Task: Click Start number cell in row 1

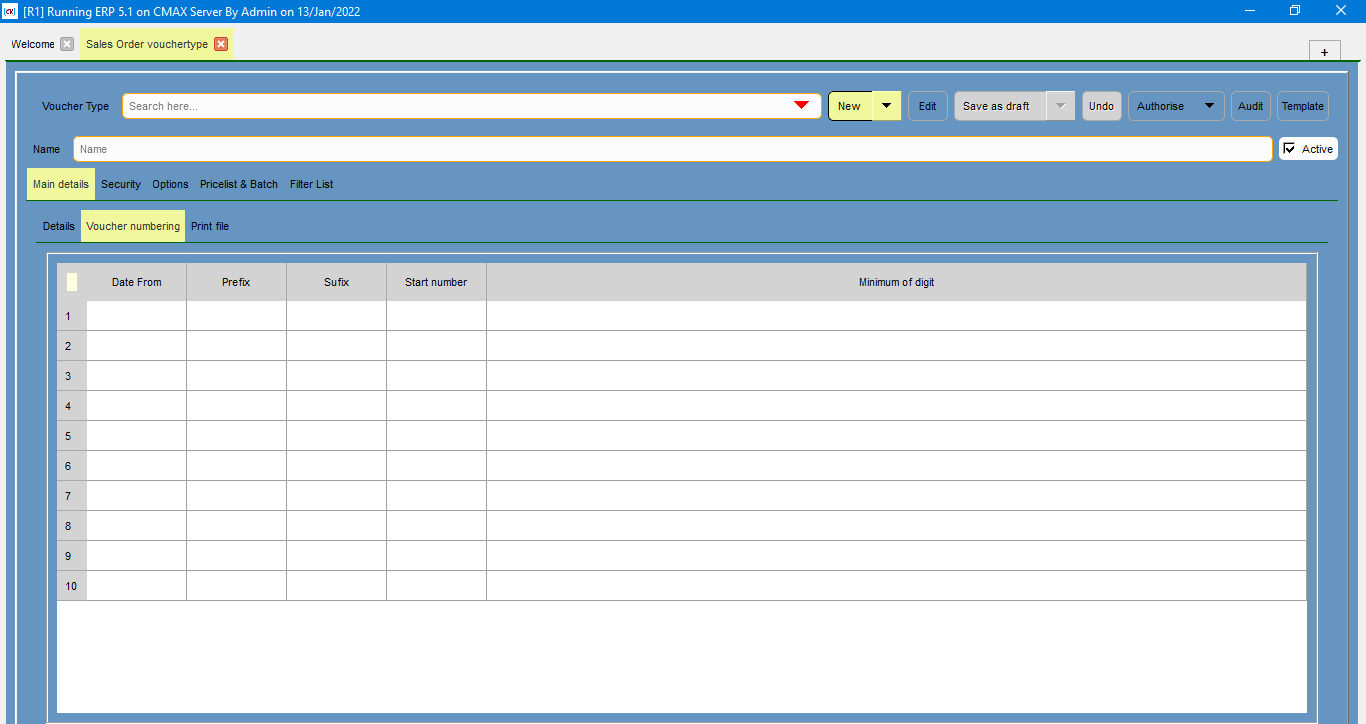Action: pyautogui.click(x=436, y=316)
